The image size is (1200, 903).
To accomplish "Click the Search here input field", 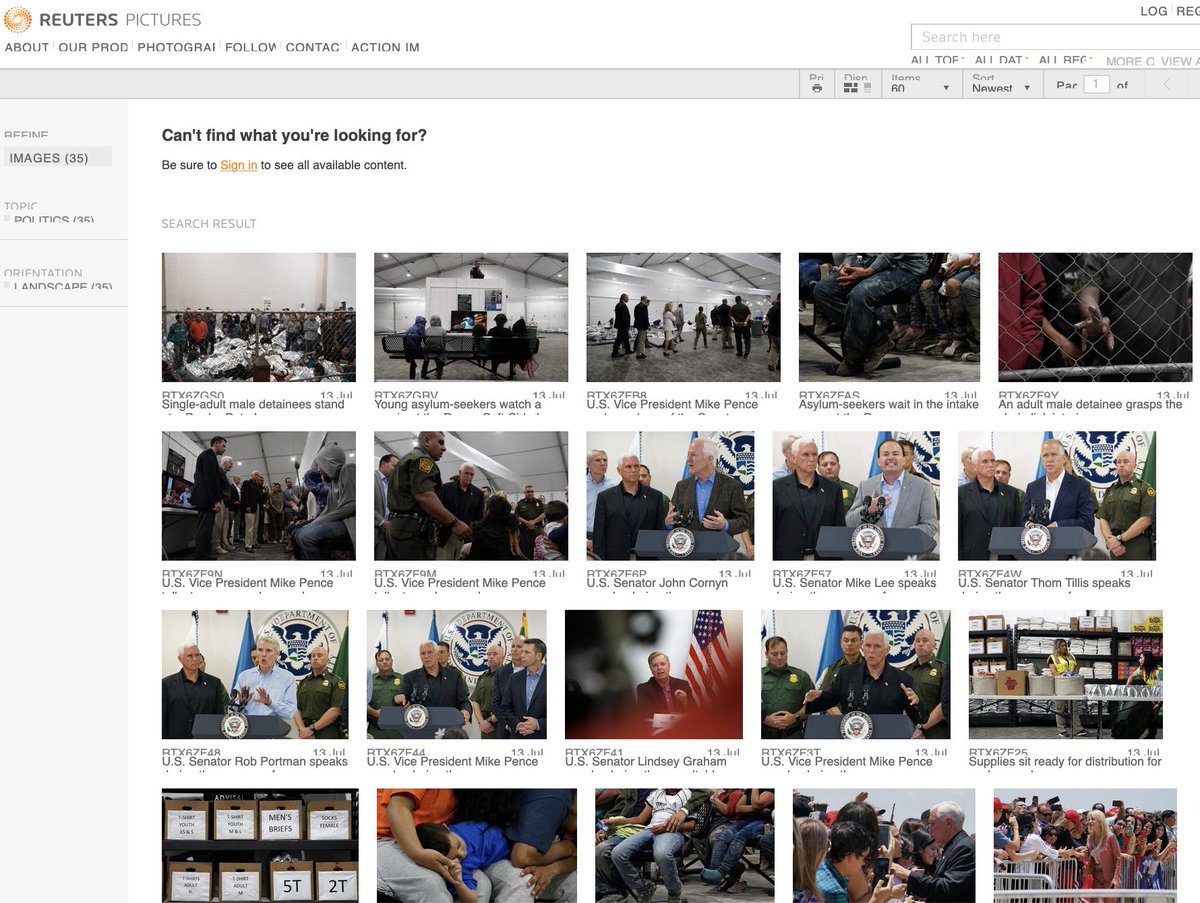I will tap(1055, 37).
